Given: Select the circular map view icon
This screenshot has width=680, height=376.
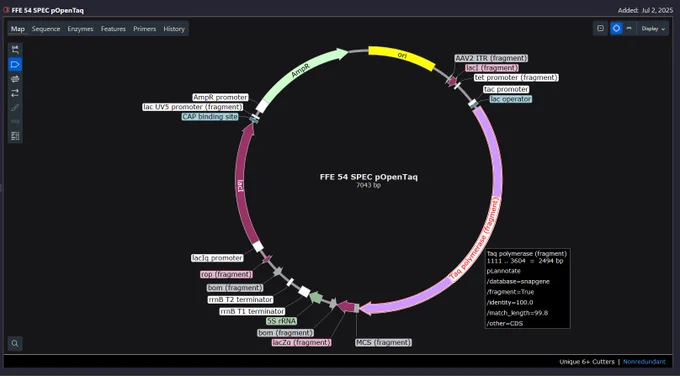Looking at the screenshot, I should (616, 28).
